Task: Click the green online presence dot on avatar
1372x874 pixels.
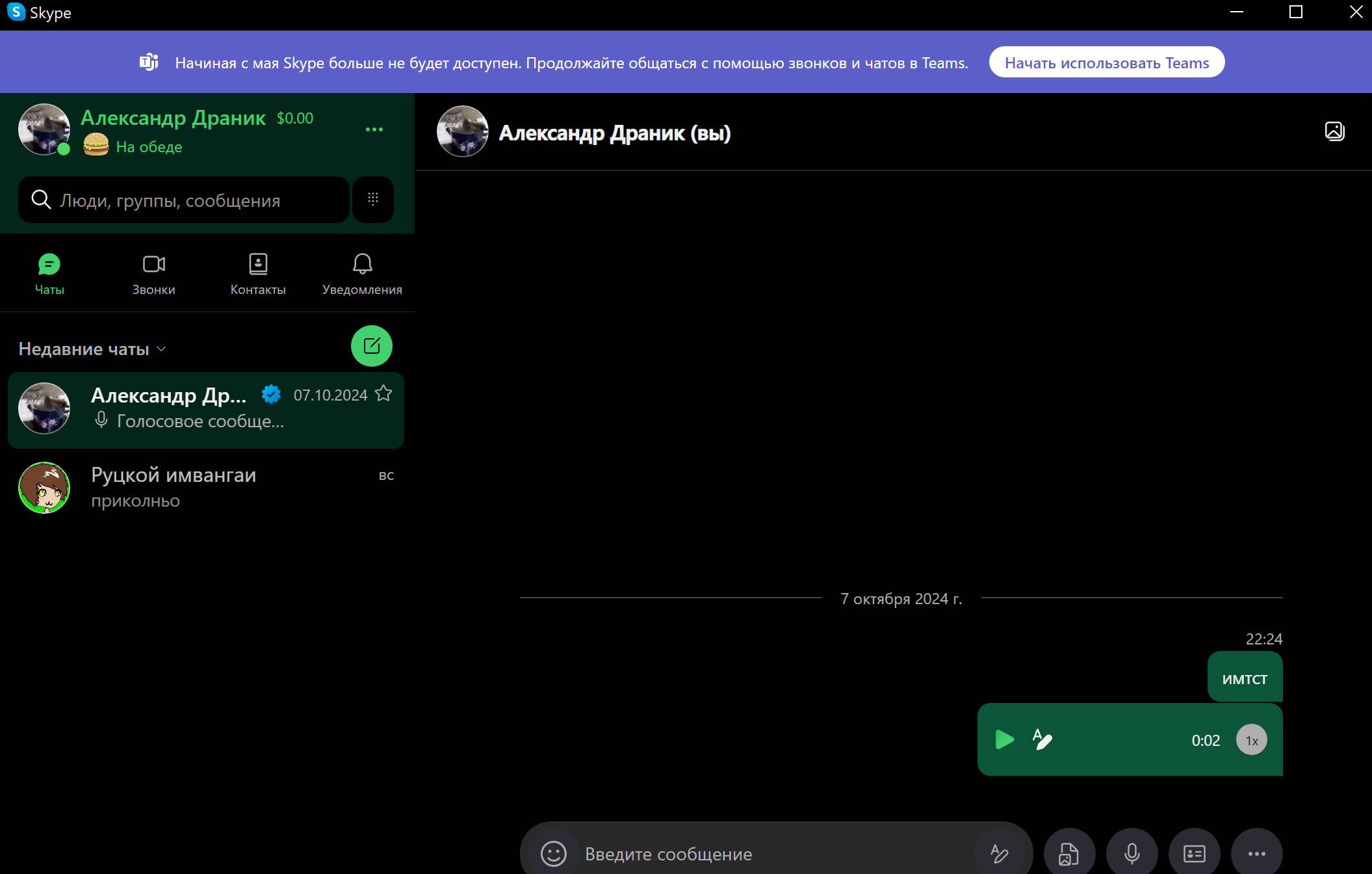Action: (x=64, y=149)
